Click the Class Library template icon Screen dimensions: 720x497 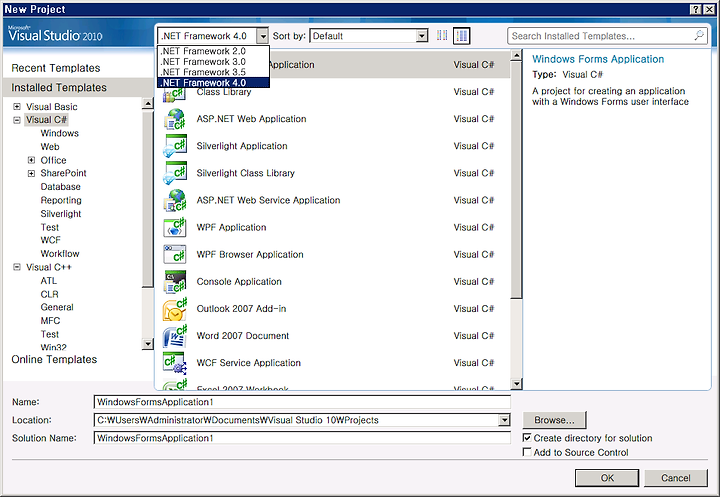(x=174, y=95)
